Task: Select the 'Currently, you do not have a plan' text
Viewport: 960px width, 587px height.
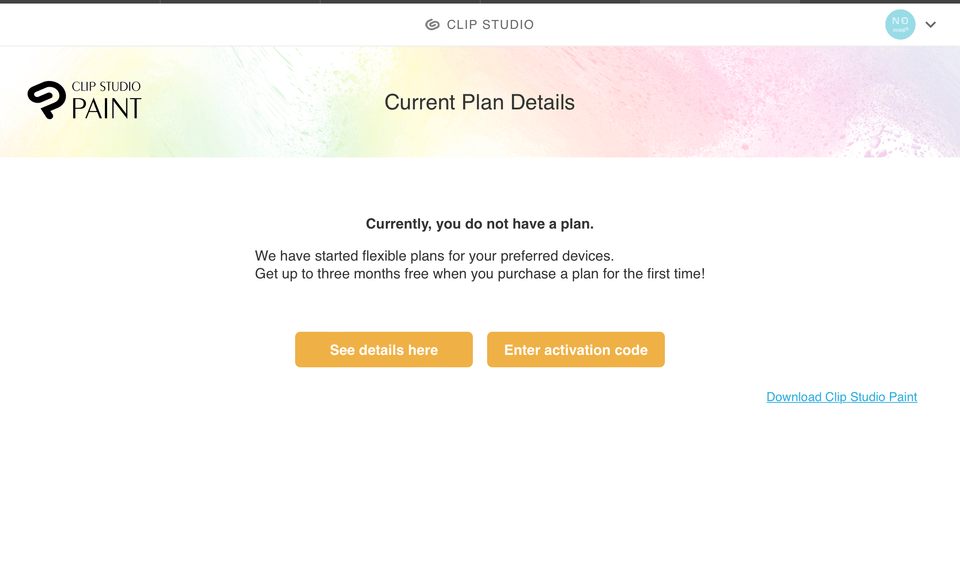Action: [x=479, y=223]
